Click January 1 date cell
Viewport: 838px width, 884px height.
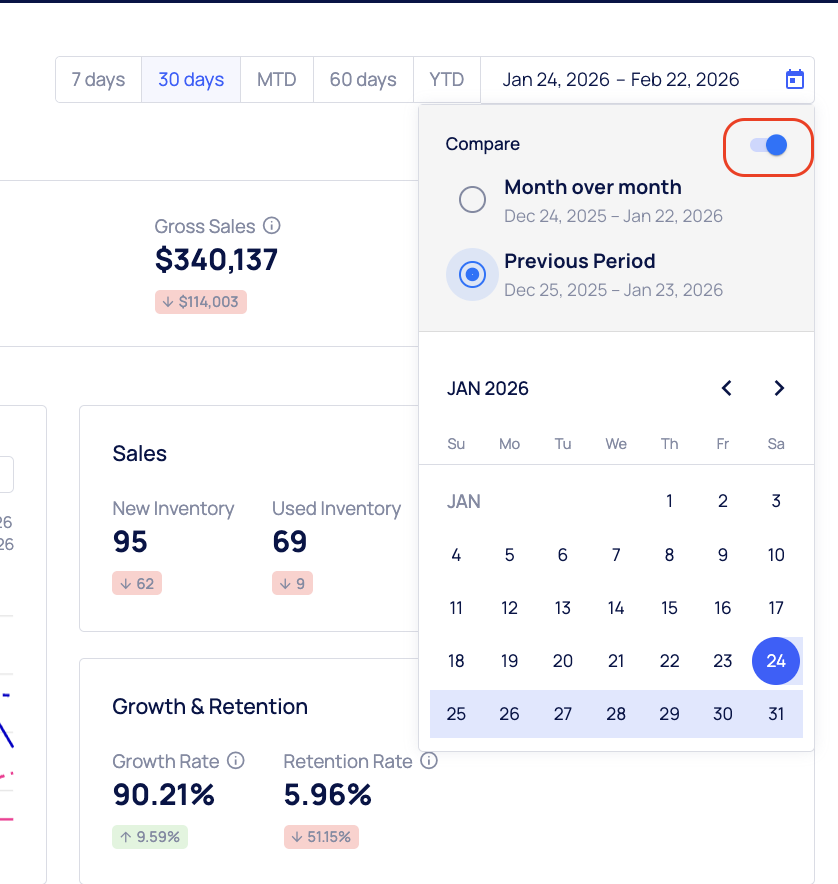click(669, 501)
